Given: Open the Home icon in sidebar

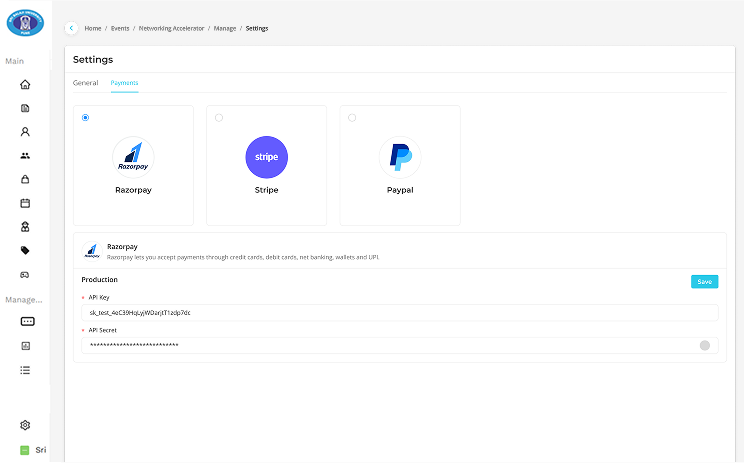Looking at the screenshot, I should (26, 85).
